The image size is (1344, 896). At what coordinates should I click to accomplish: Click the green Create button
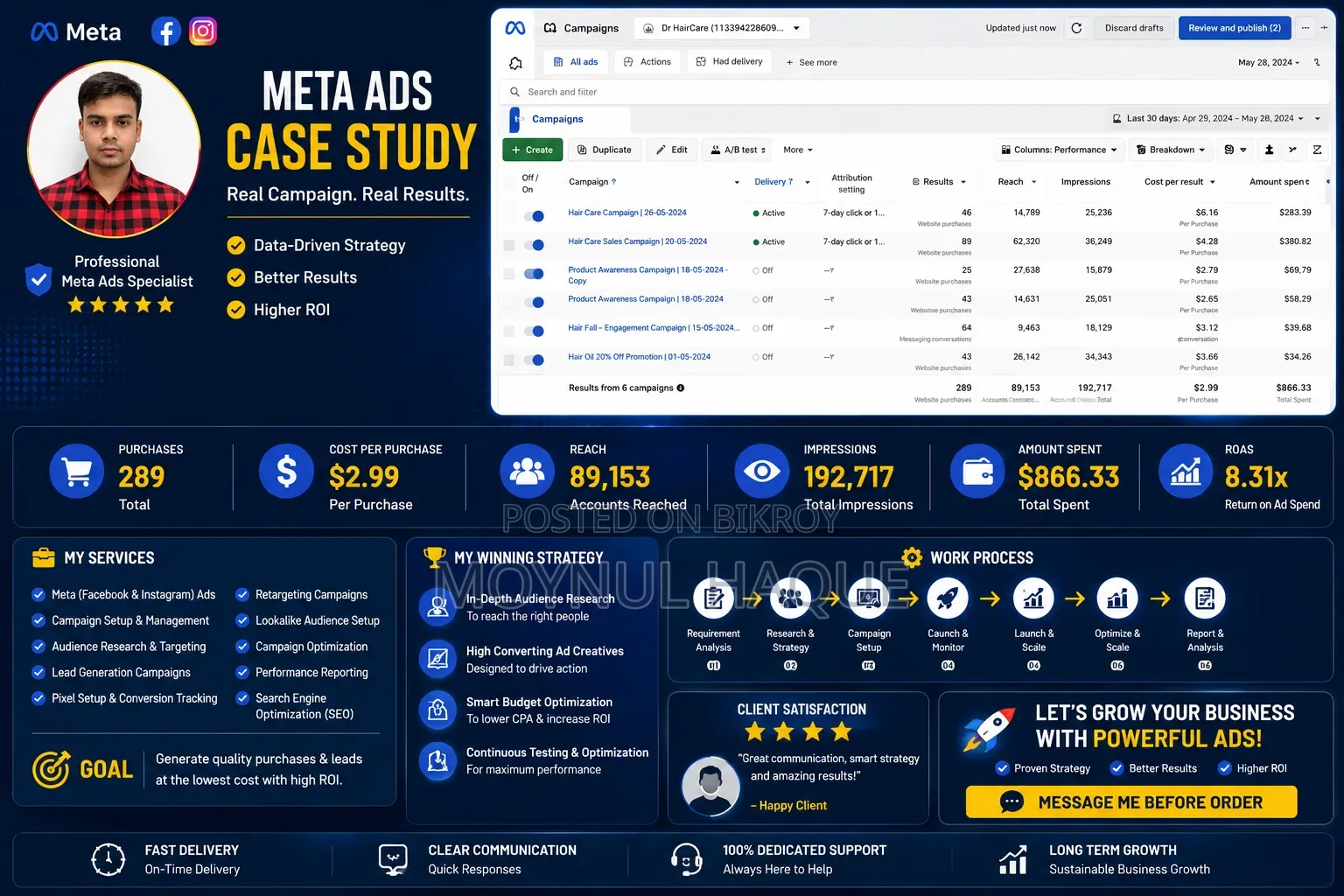(533, 150)
